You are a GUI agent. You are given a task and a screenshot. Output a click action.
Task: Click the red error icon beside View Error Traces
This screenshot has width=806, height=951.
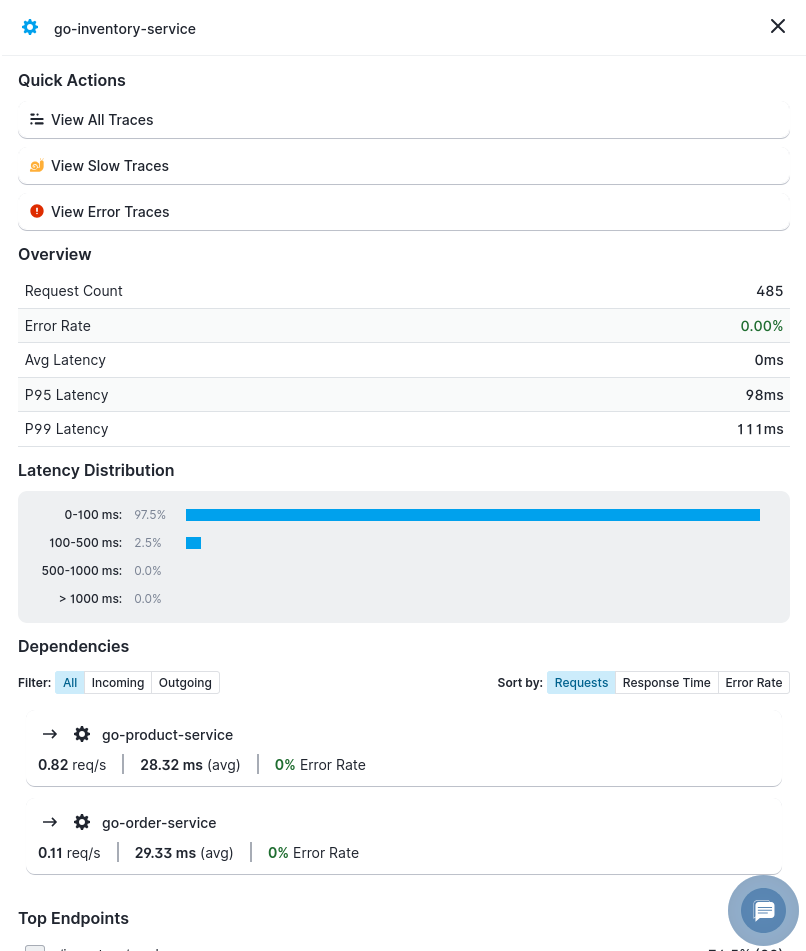point(37,211)
